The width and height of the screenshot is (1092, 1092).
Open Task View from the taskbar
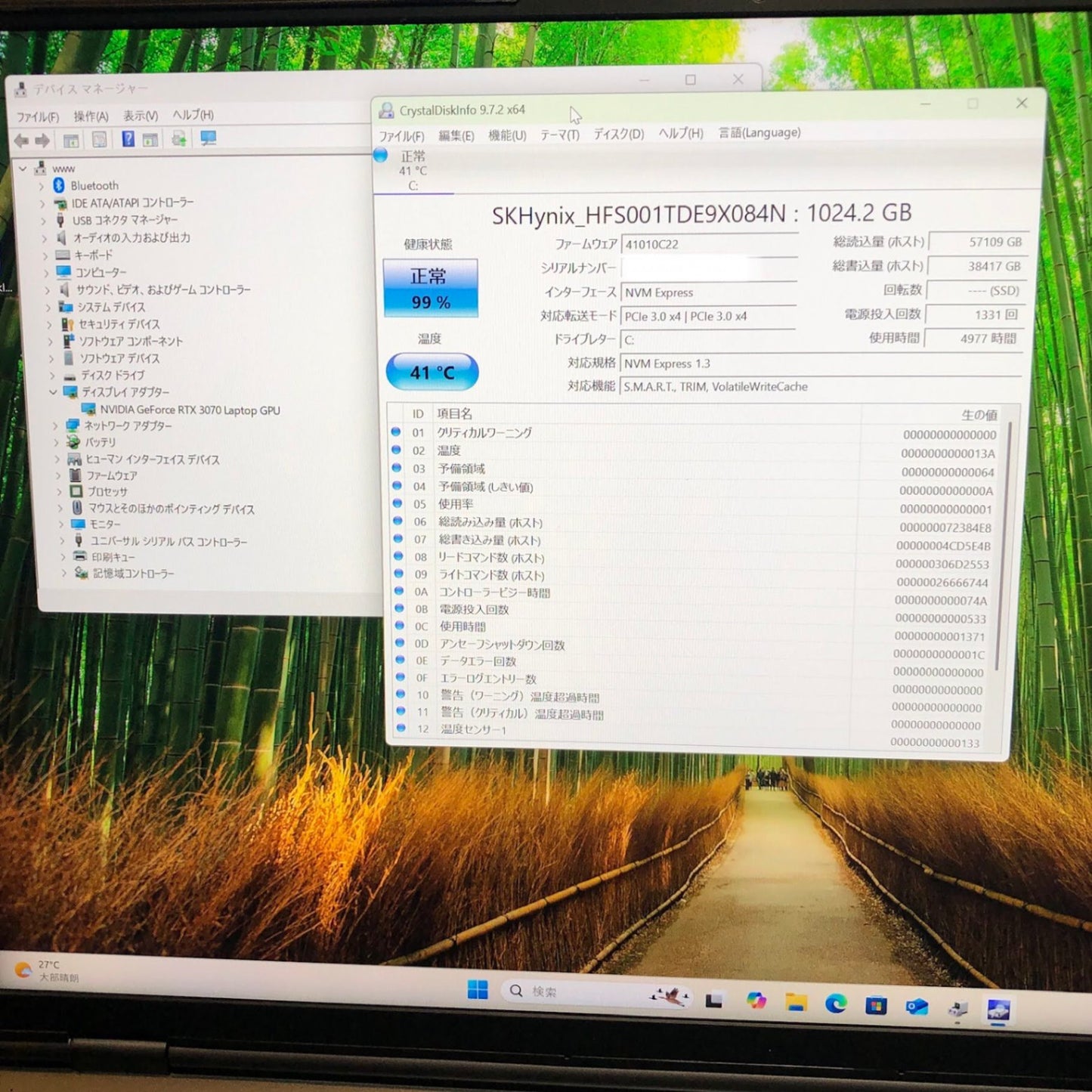pos(714,1001)
